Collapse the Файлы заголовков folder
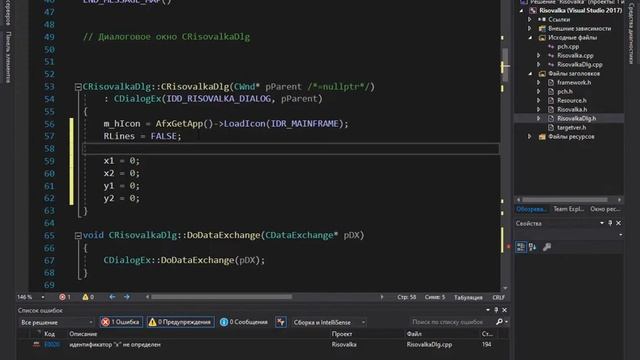 [530, 73]
